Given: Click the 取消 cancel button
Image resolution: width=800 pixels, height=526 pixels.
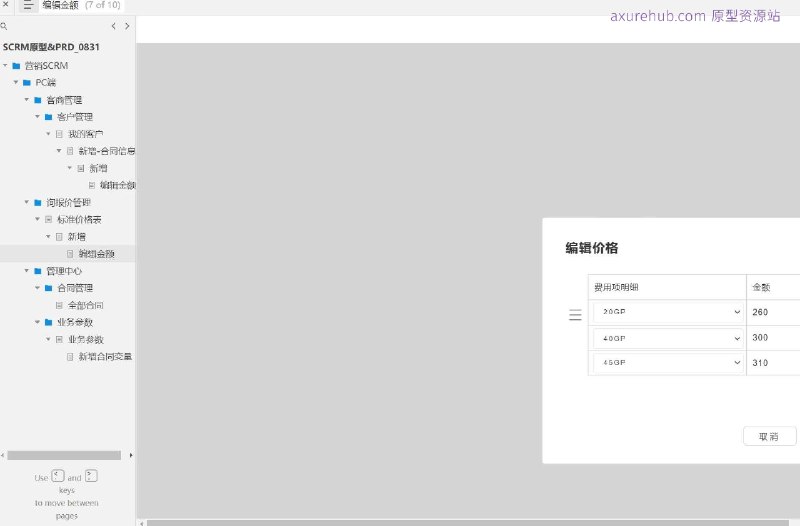Looking at the screenshot, I should [769, 436].
